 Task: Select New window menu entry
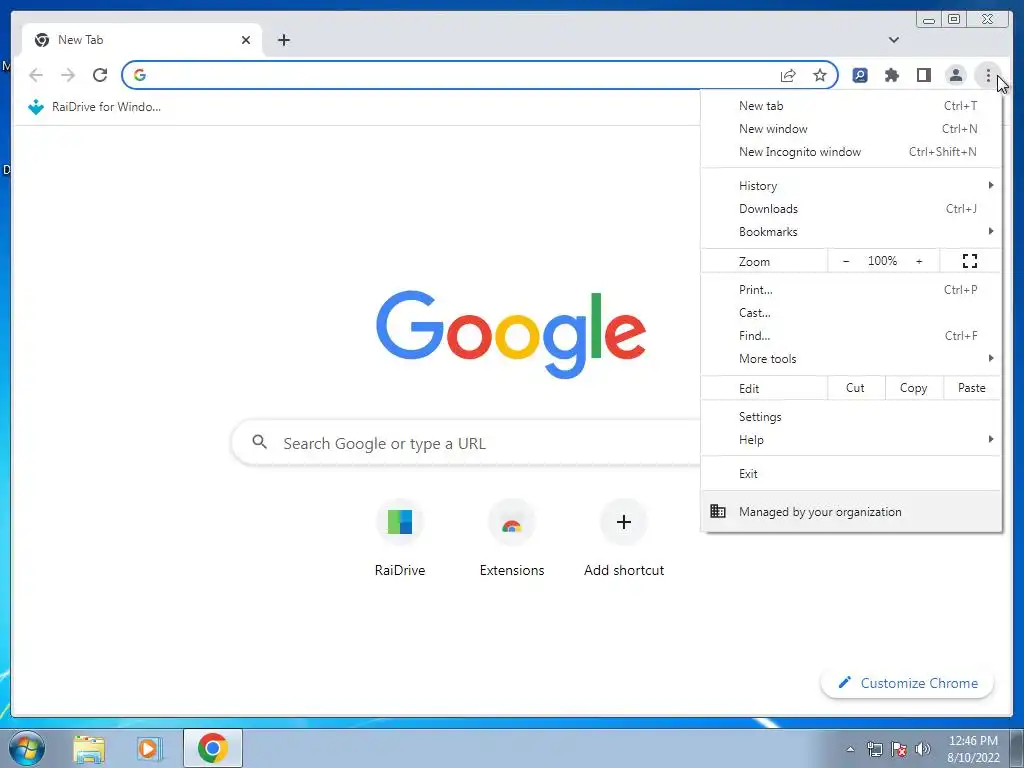pos(851,129)
